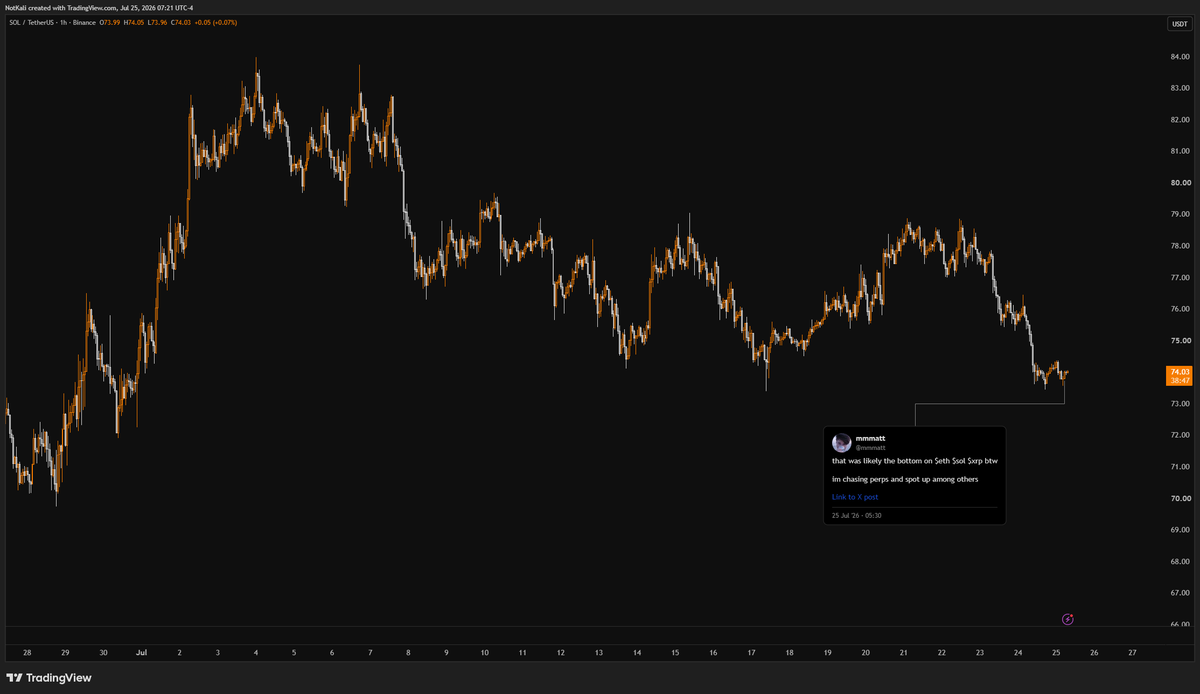
Task: Click the 68.00 price axis label
Action: (x=1178, y=562)
